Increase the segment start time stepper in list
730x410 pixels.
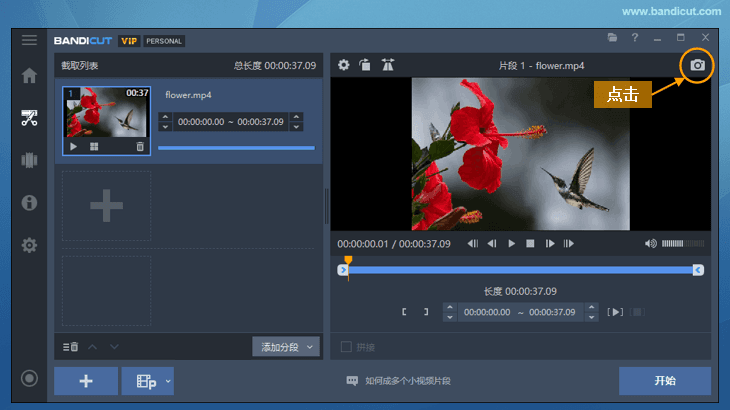point(165,117)
